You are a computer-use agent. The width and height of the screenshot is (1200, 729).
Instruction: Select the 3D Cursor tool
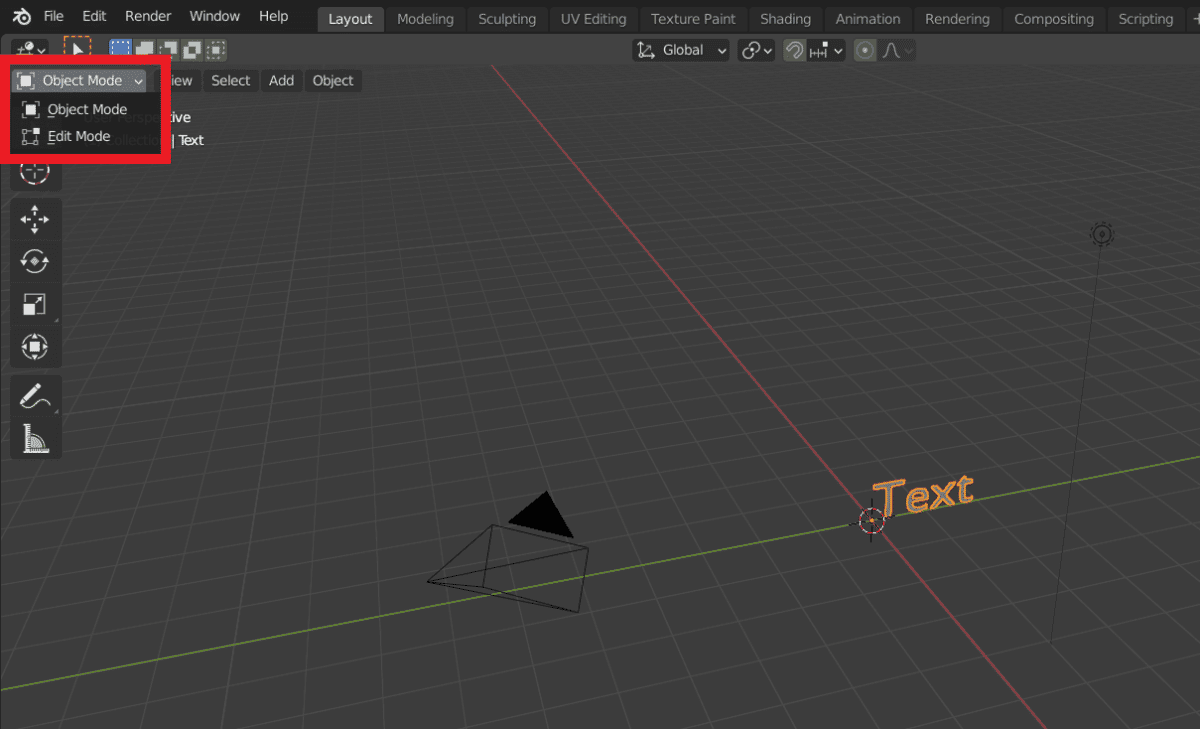[x=35, y=172]
